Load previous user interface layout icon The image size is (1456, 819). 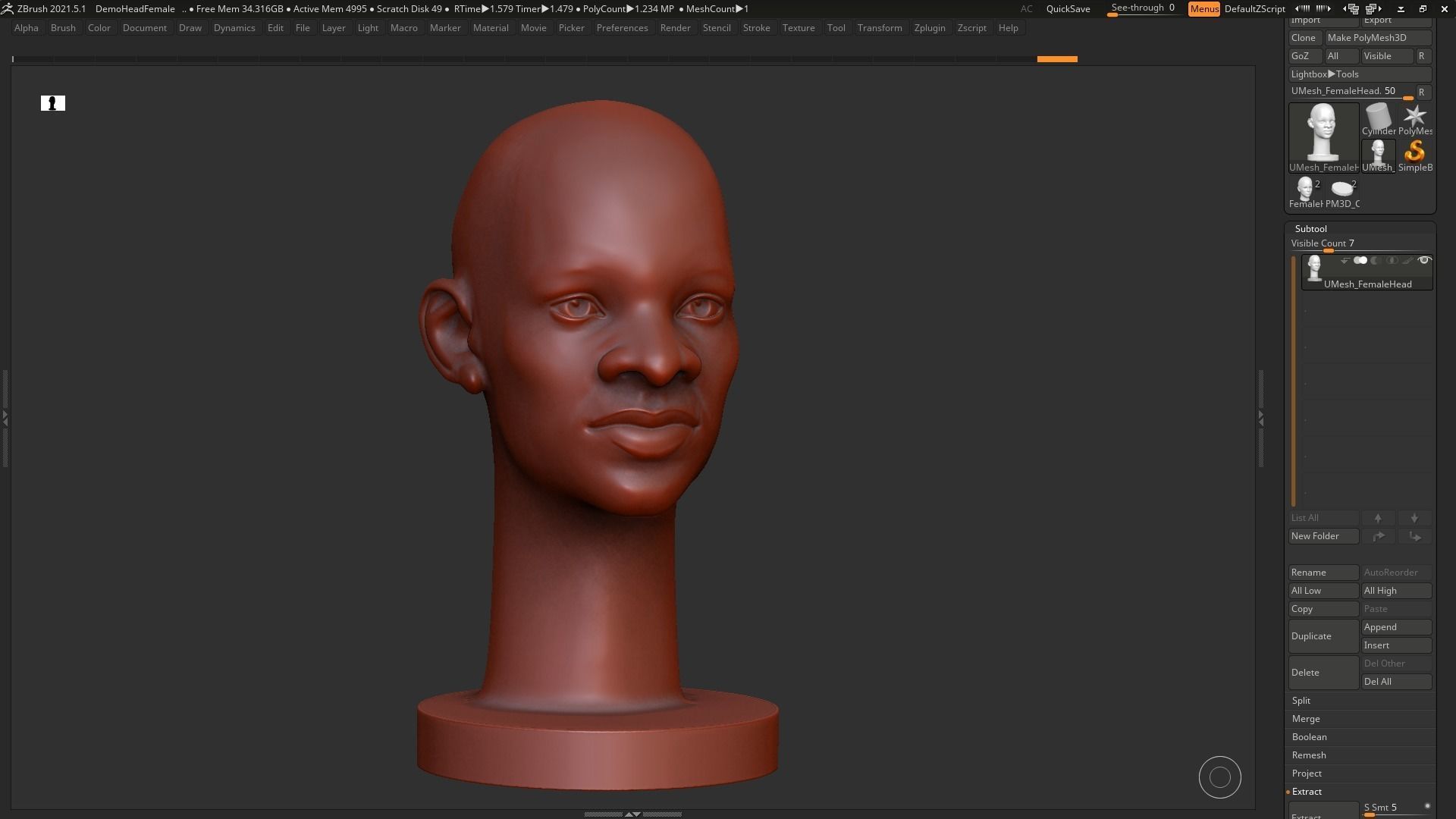click(x=1351, y=8)
